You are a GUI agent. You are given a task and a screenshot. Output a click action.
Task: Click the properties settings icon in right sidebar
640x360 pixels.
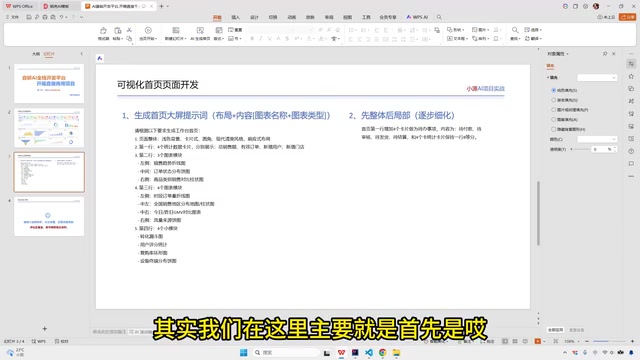(631, 64)
